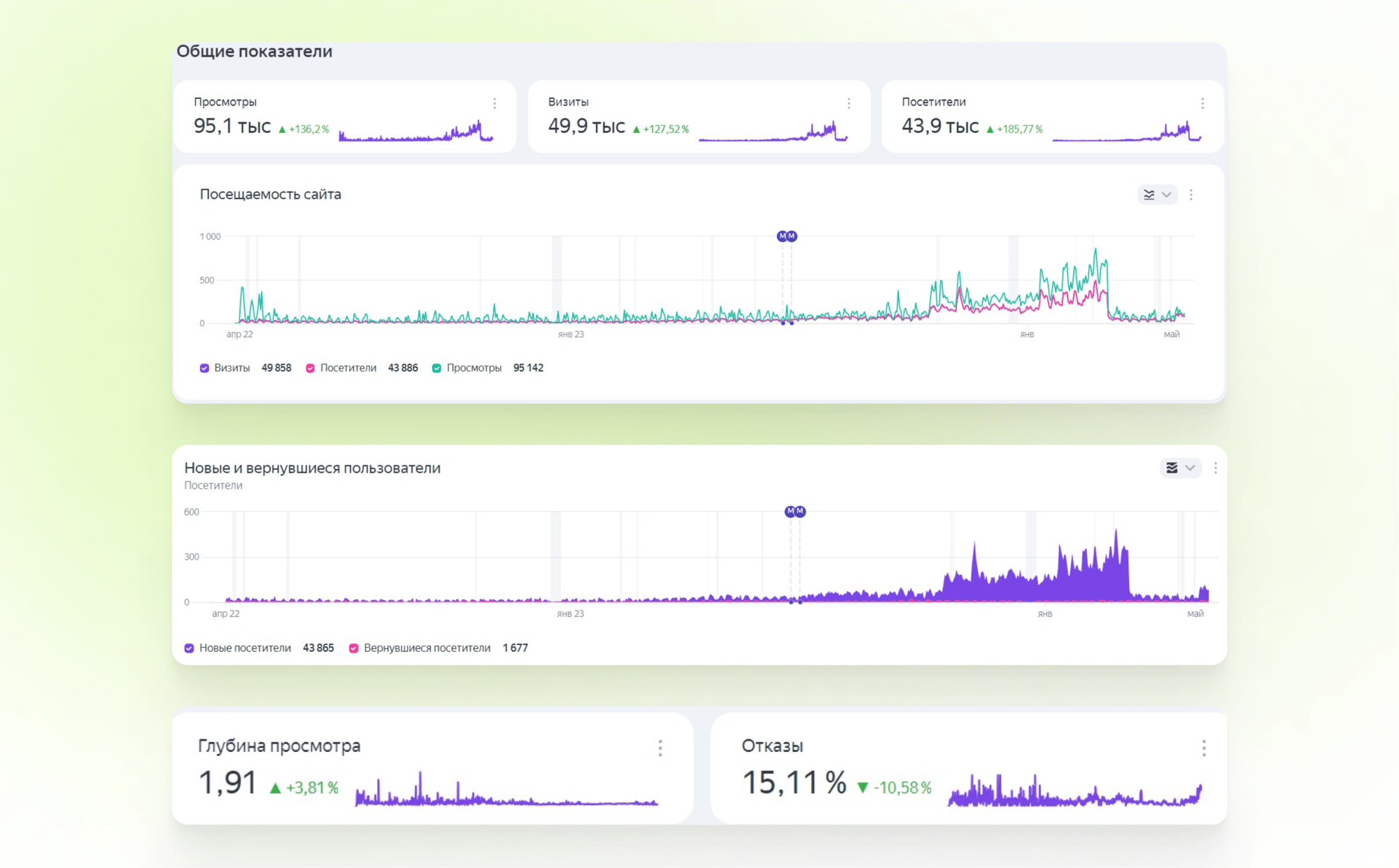Click the 49 858 Визиты total in legend
The width and height of the screenshot is (1399, 868).
276,368
